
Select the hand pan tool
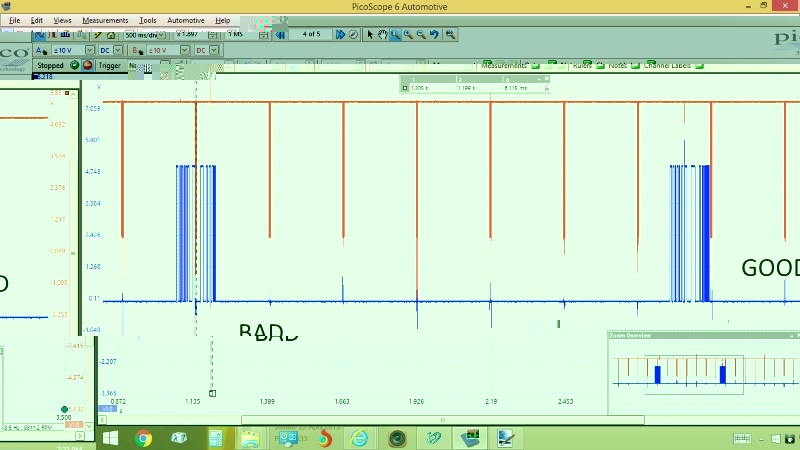383,35
